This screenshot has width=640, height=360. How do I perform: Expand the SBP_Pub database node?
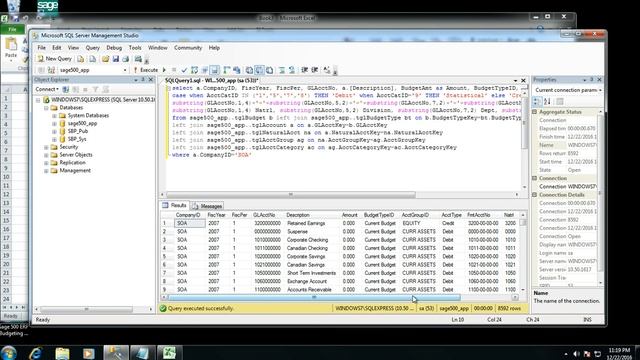[x=54, y=131]
